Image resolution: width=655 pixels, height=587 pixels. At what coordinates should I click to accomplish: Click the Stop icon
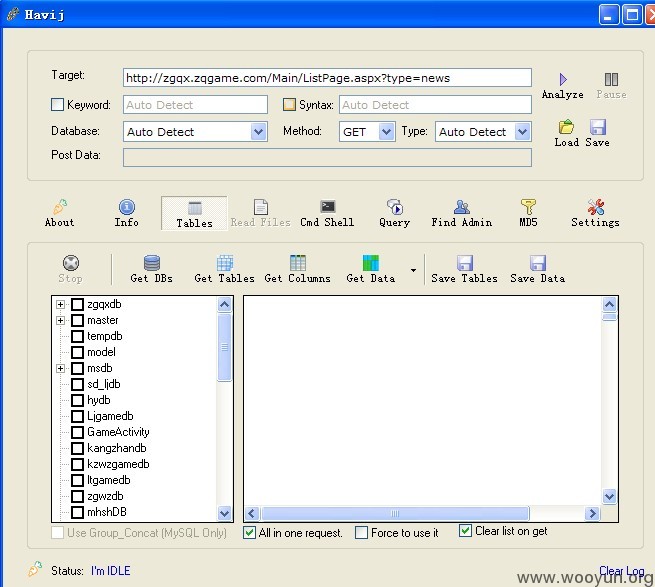(x=71, y=263)
